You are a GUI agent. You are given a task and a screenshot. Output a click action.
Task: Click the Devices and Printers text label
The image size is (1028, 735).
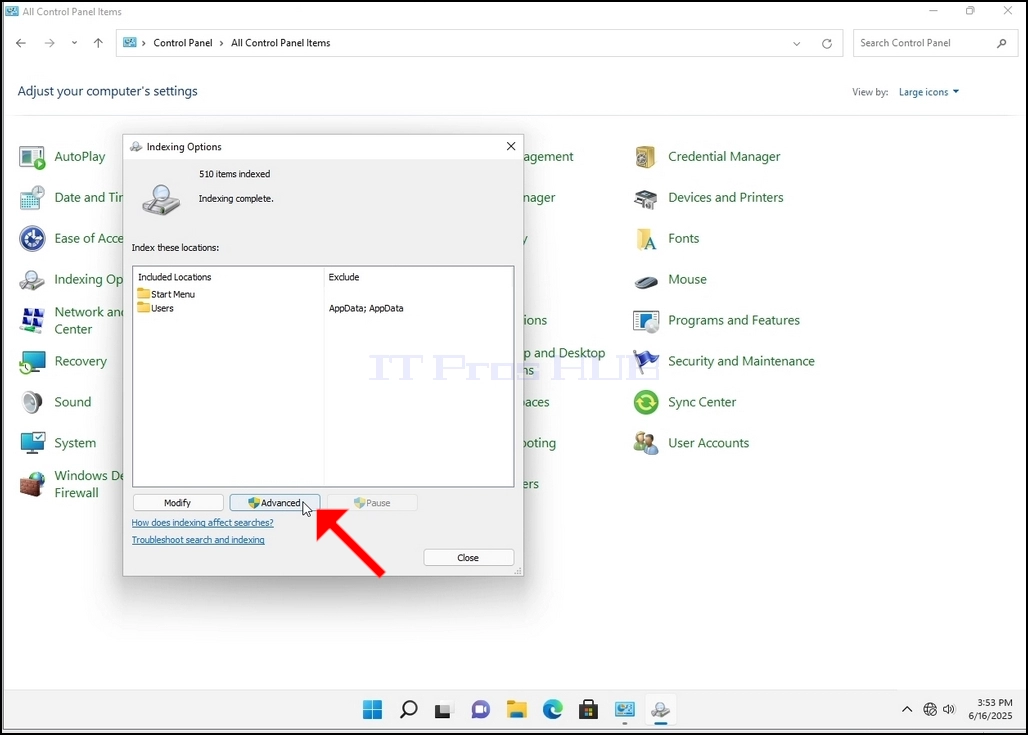click(x=725, y=197)
